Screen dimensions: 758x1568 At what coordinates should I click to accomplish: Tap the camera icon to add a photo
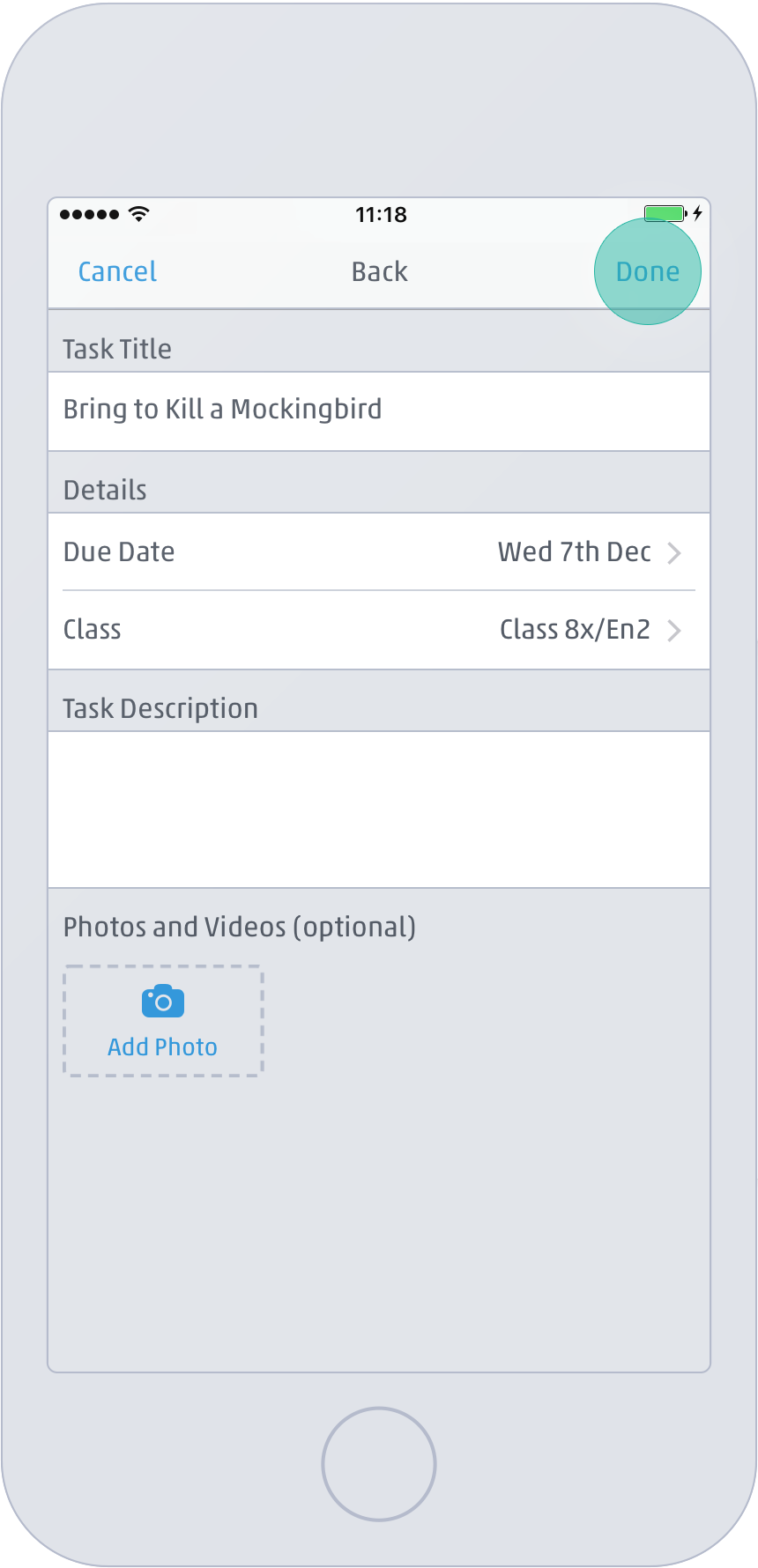tap(162, 1001)
